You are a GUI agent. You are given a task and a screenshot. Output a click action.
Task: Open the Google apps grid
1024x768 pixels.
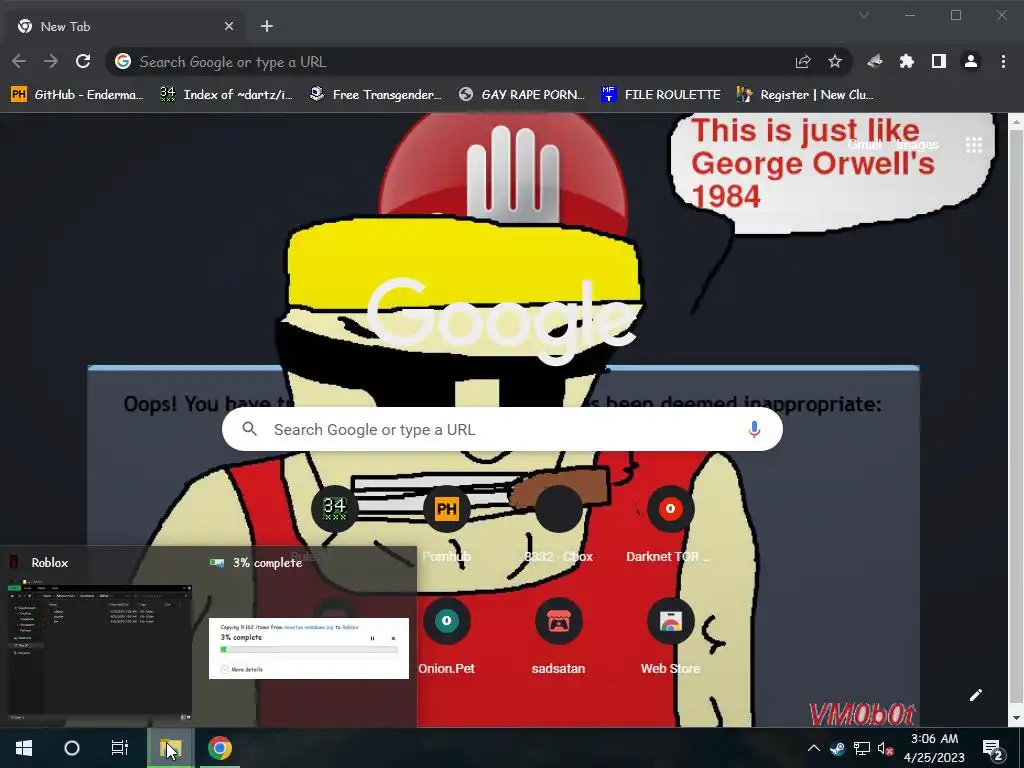coord(974,145)
